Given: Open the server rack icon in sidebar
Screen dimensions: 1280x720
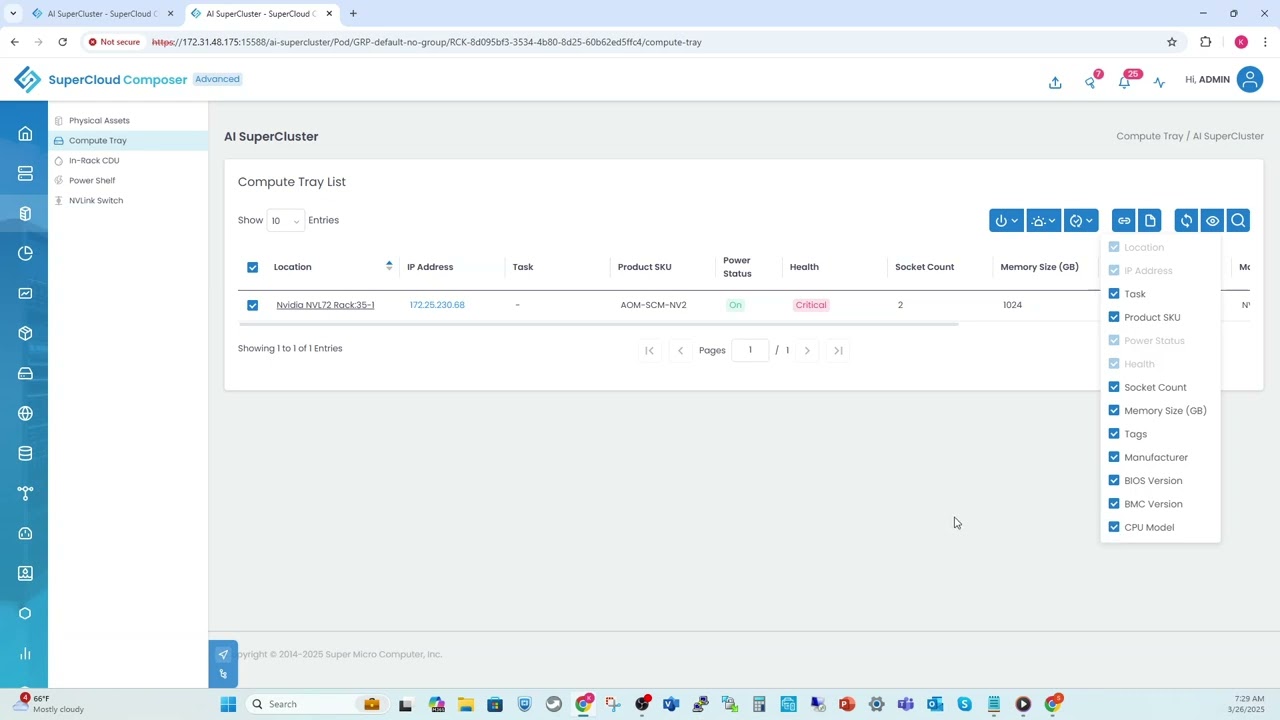Looking at the screenshot, I should coord(25,174).
